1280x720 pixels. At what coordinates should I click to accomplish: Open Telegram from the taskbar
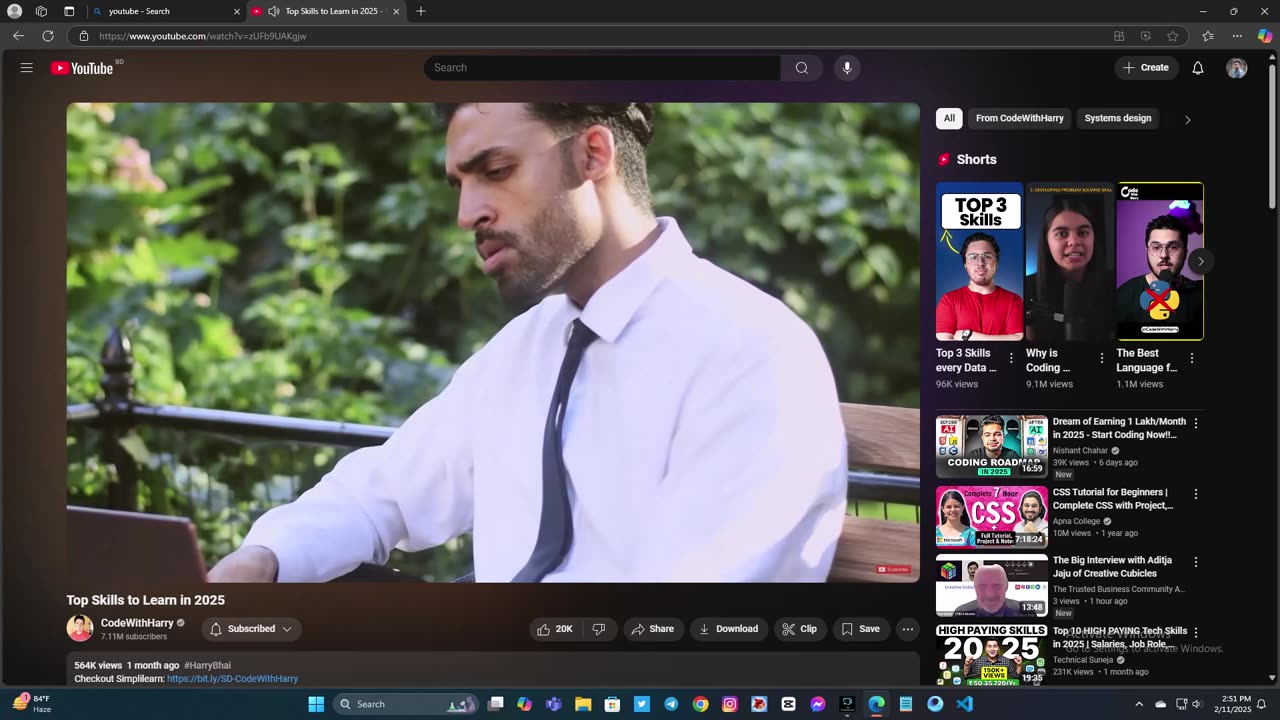point(671,704)
